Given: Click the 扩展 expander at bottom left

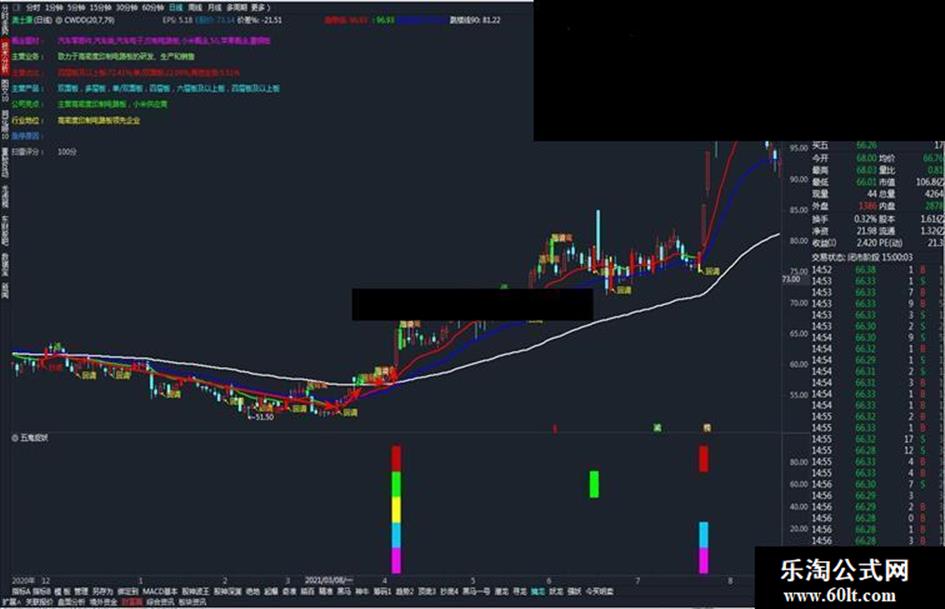Looking at the screenshot, I should point(11,602).
